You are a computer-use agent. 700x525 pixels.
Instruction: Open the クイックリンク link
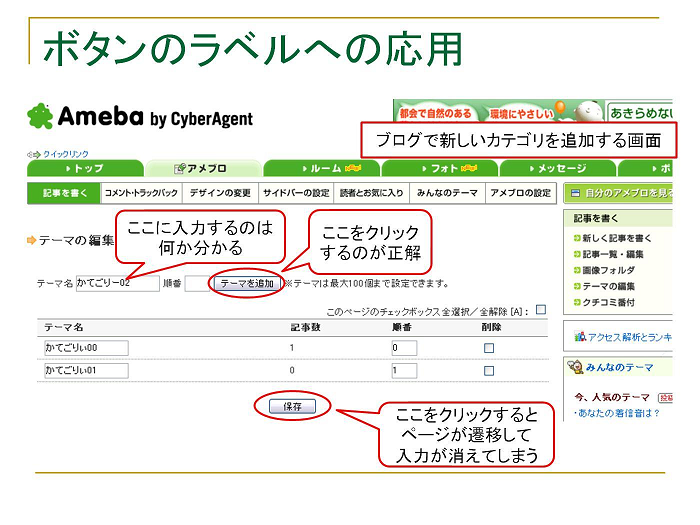coord(66,154)
